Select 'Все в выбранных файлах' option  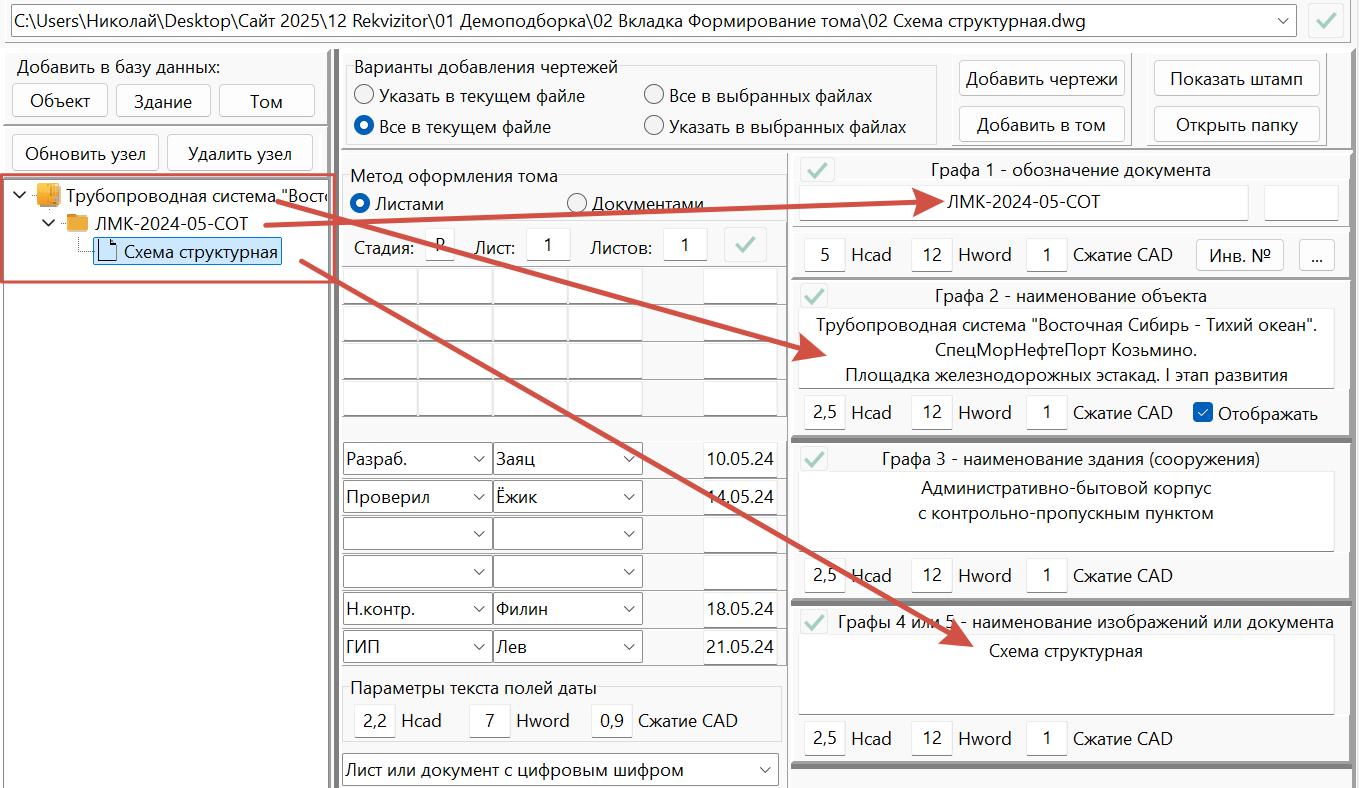tap(654, 96)
